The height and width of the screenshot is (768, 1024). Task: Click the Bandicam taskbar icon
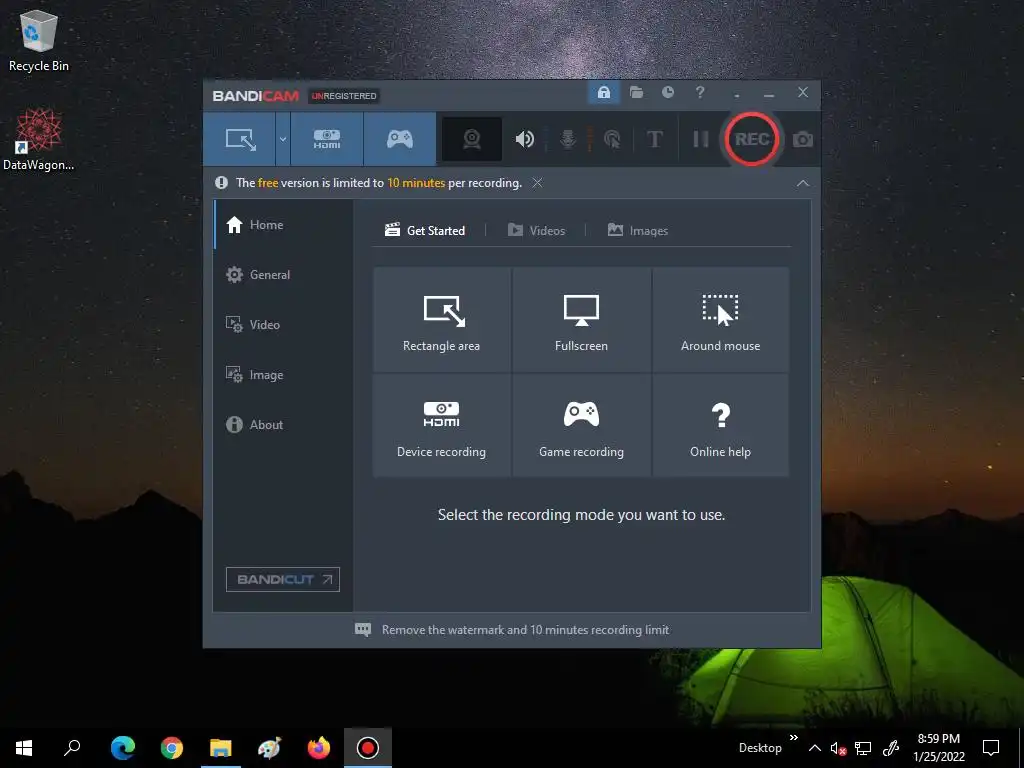368,748
